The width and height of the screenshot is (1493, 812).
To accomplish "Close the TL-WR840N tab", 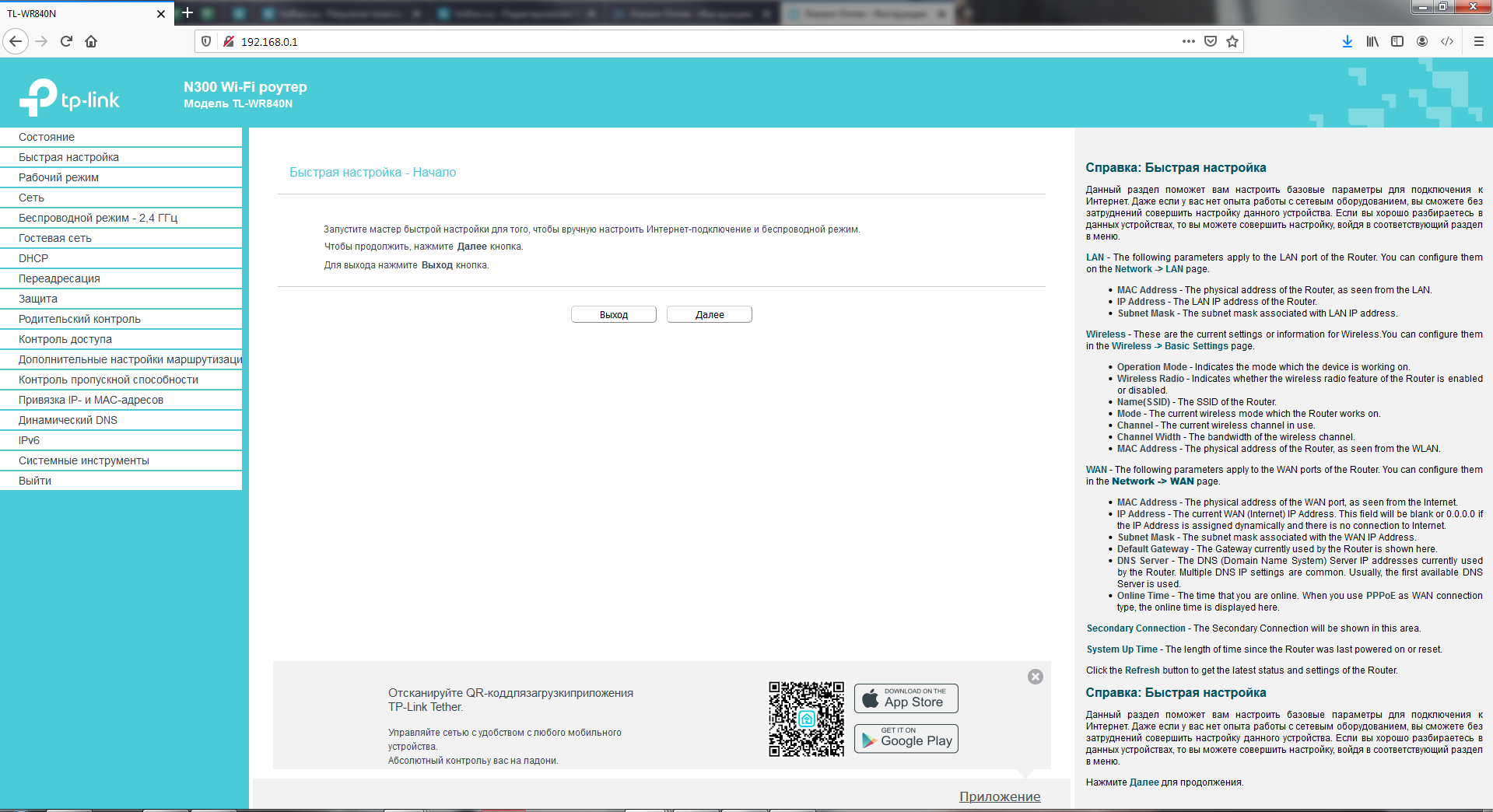I will 161,13.
